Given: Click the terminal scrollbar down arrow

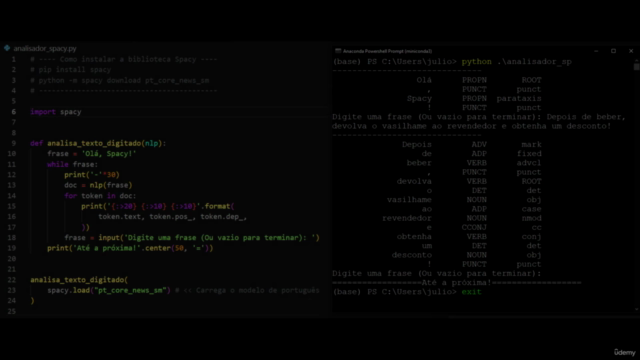Looking at the screenshot, I should click(x=636, y=309).
